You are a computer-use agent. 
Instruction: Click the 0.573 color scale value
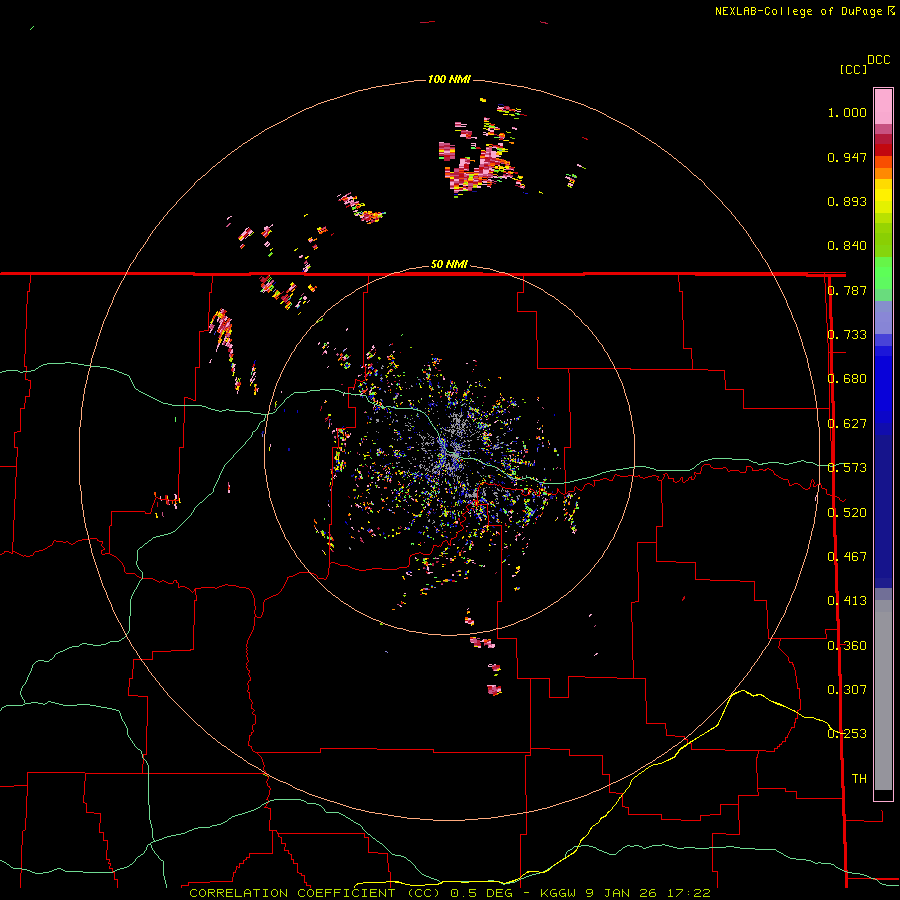[x=847, y=468]
